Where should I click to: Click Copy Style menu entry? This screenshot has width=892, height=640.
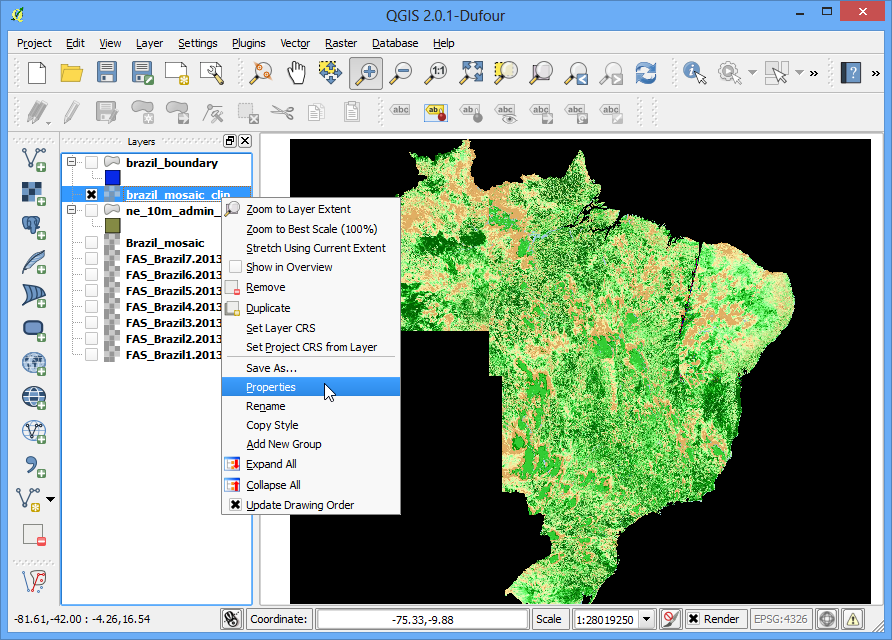click(311, 425)
